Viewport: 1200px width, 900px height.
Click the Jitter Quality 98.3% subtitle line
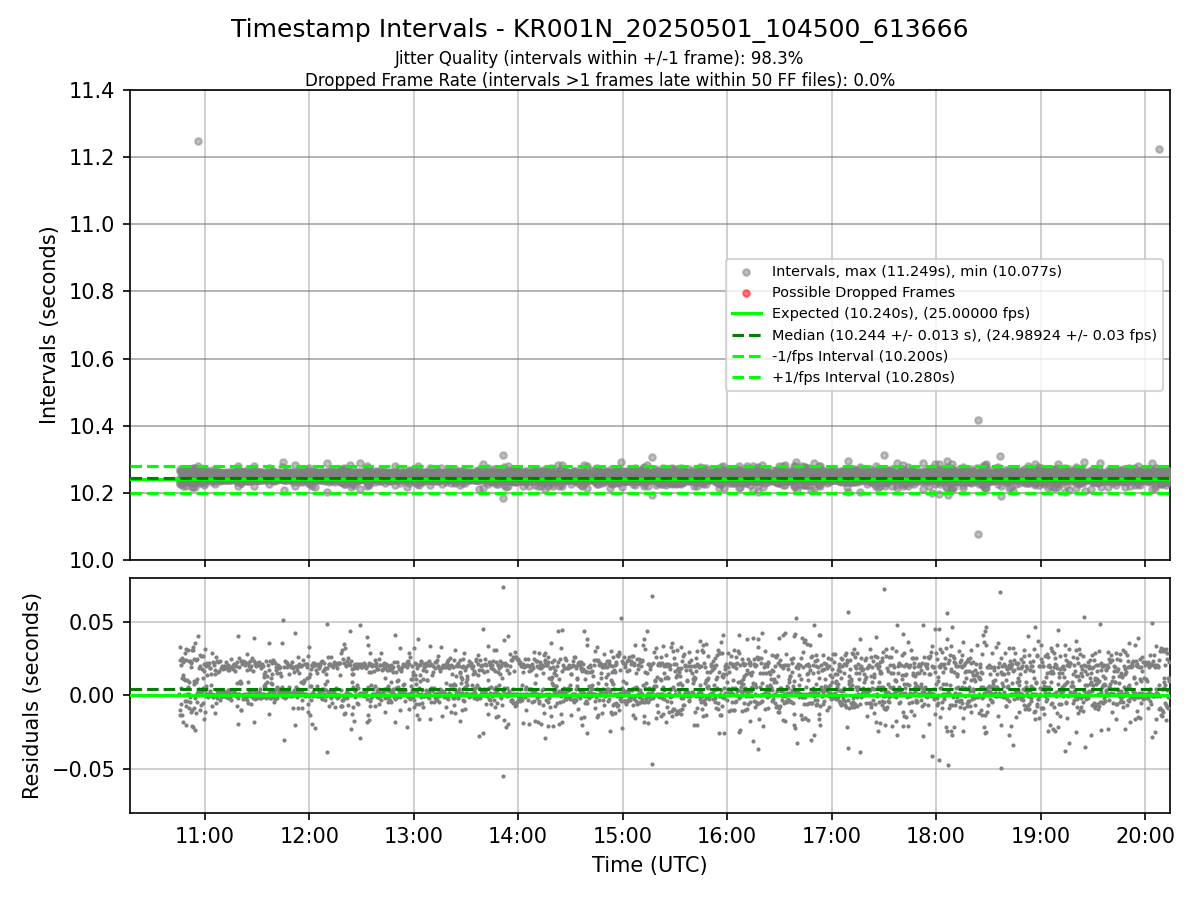(599, 58)
